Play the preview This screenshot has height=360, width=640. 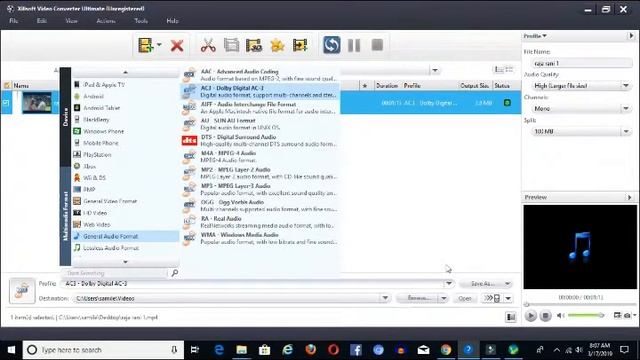click(x=531, y=316)
